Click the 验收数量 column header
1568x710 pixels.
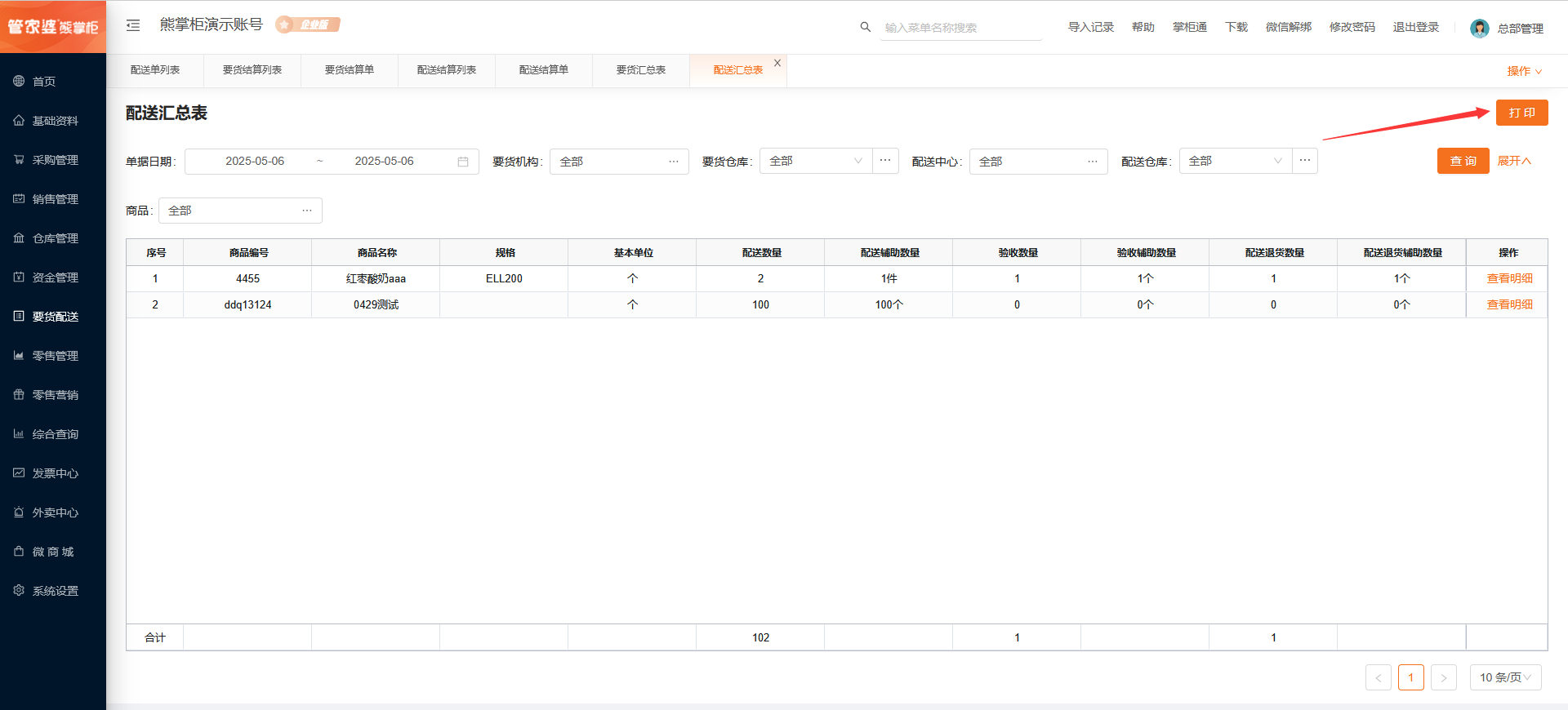pyautogui.click(x=1018, y=253)
